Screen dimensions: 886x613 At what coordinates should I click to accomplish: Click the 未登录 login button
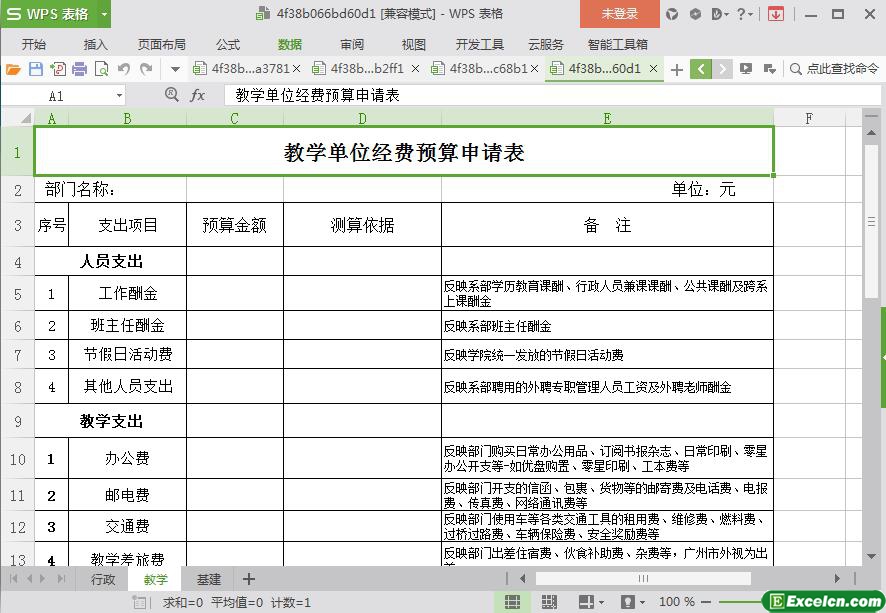click(x=619, y=14)
